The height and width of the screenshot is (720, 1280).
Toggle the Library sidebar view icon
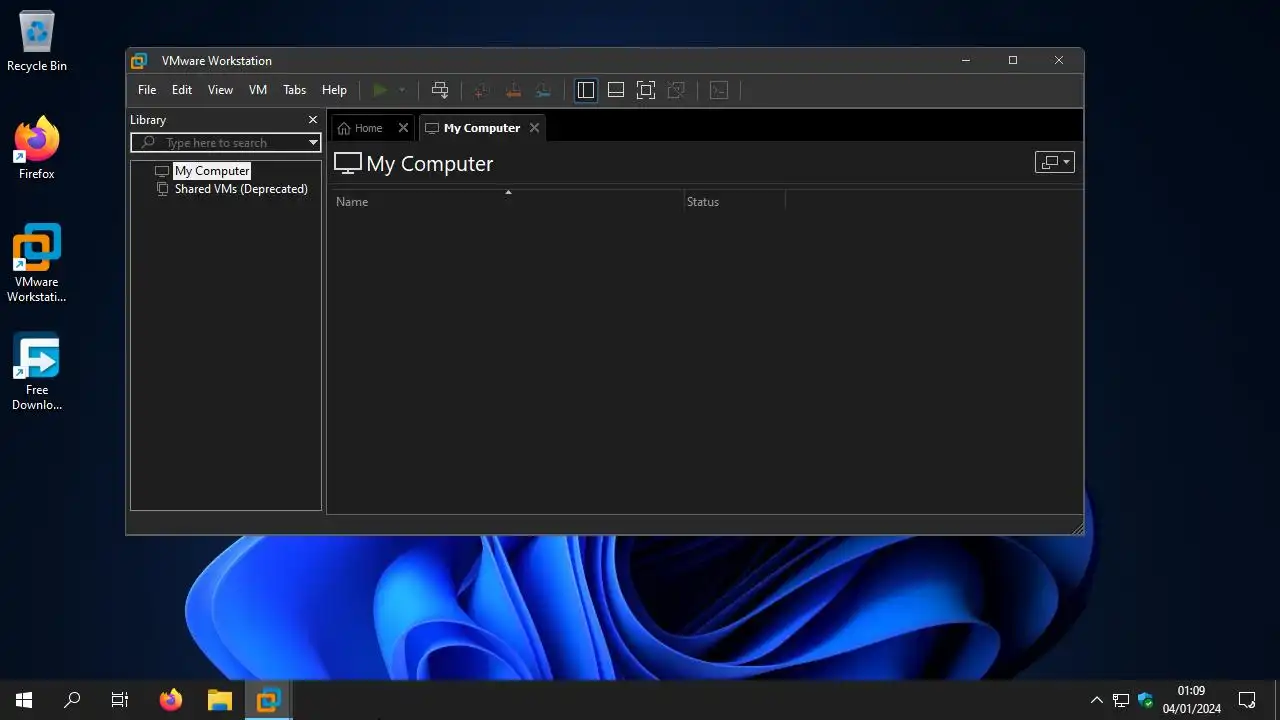586,90
